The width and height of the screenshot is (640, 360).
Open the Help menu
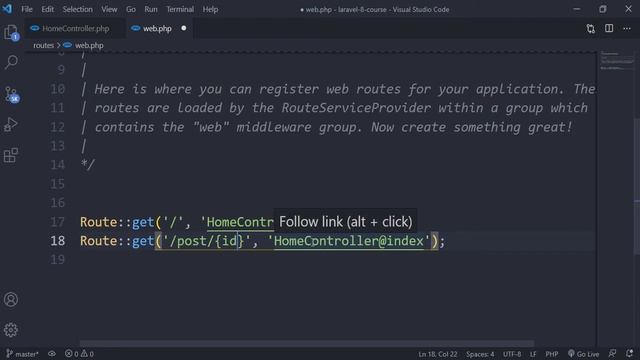tap(210, 9)
